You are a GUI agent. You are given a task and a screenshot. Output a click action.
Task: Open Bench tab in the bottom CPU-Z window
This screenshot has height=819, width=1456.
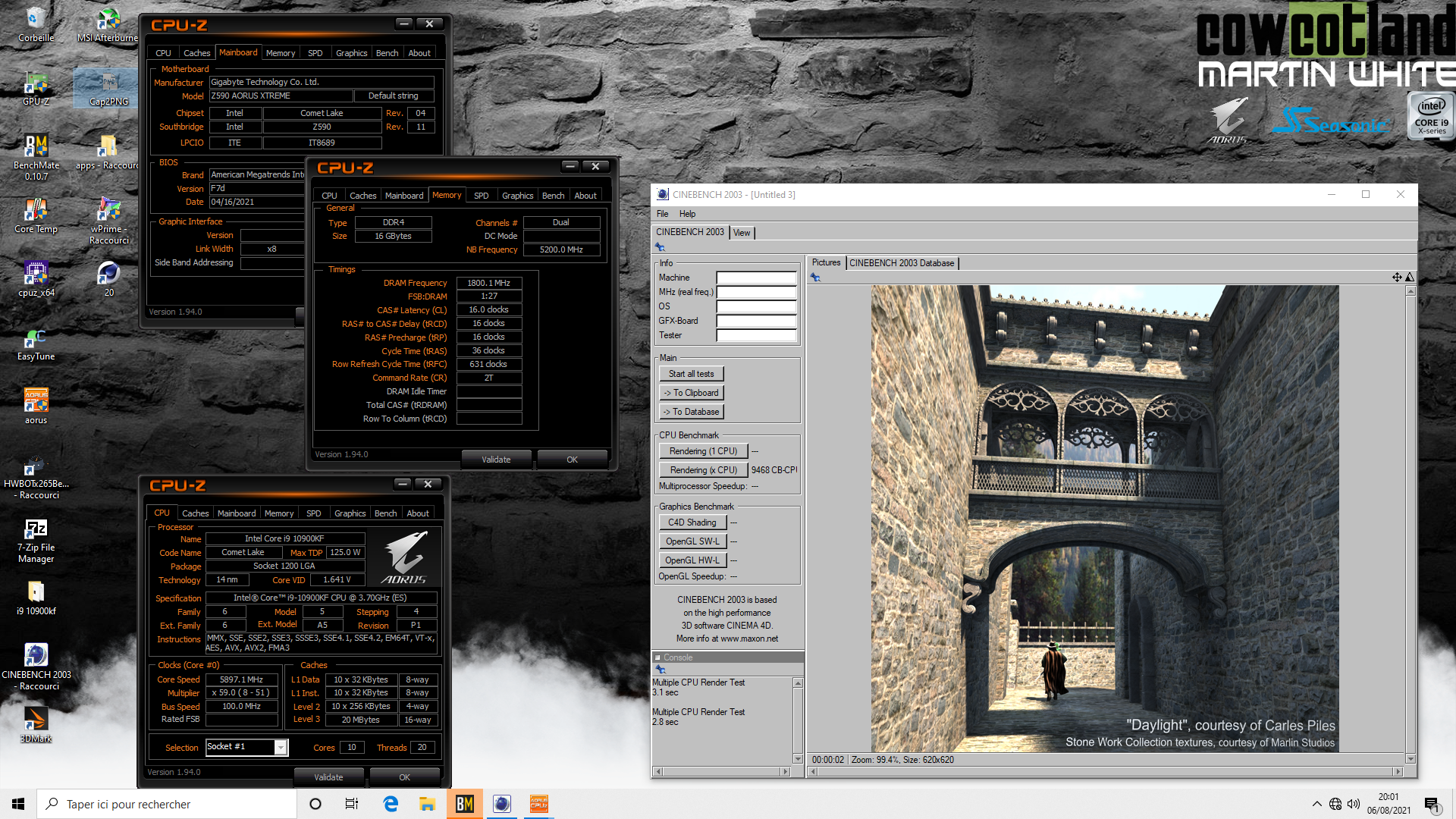tap(385, 513)
